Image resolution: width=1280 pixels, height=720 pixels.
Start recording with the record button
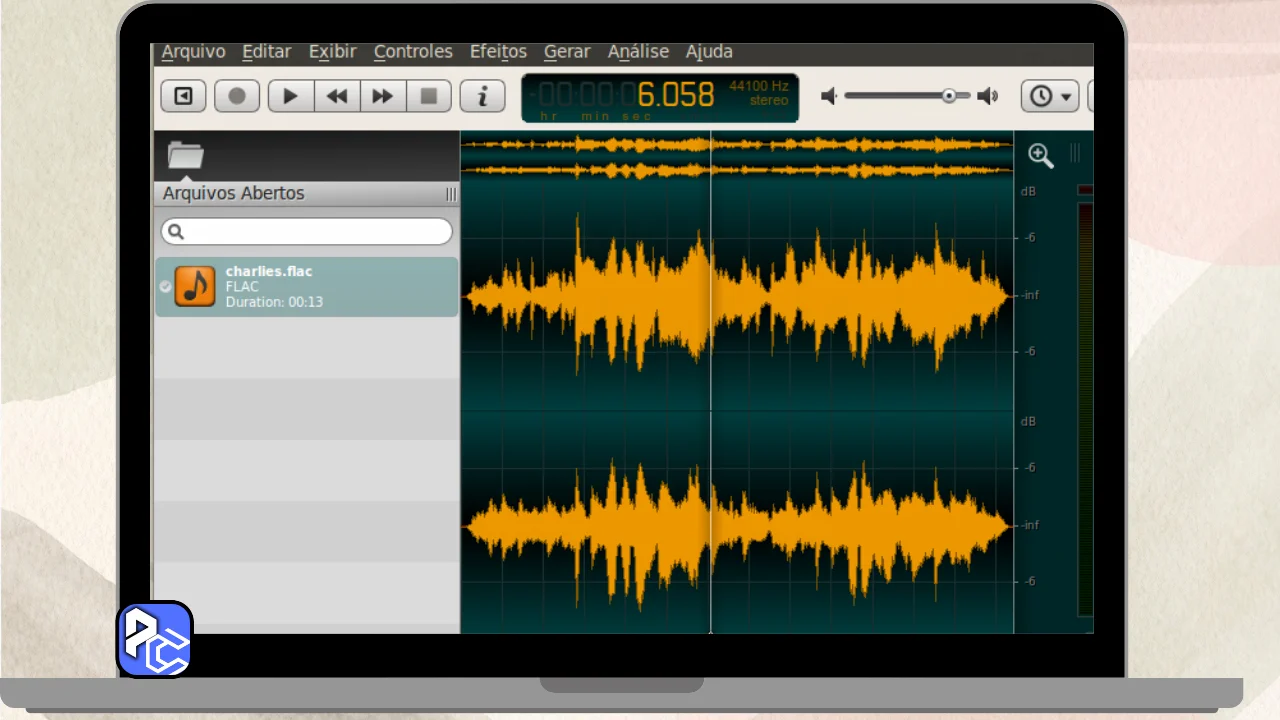point(237,96)
